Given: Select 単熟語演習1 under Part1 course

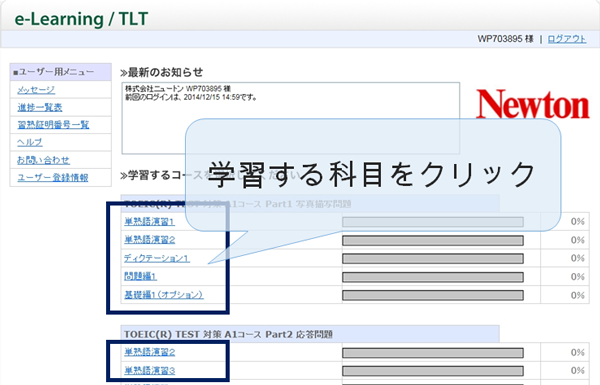Looking at the screenshot, I should tap(150, 222).
